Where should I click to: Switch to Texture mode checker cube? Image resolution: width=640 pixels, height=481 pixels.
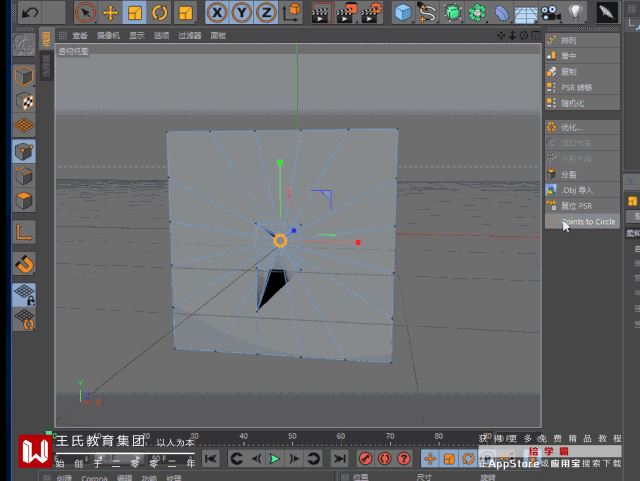point(24,101)
